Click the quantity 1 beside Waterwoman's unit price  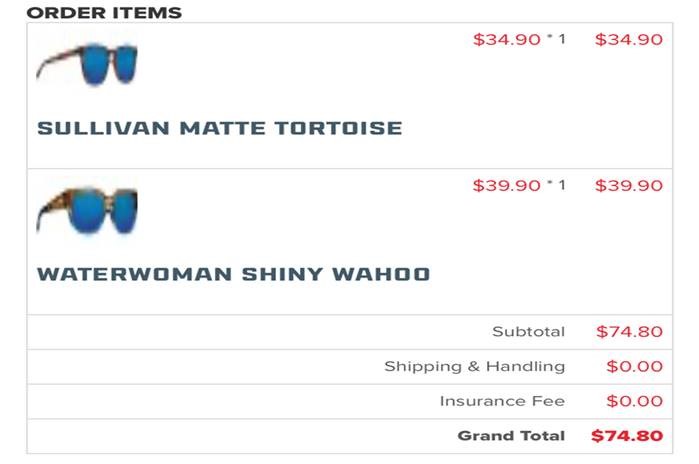[562, 185]
